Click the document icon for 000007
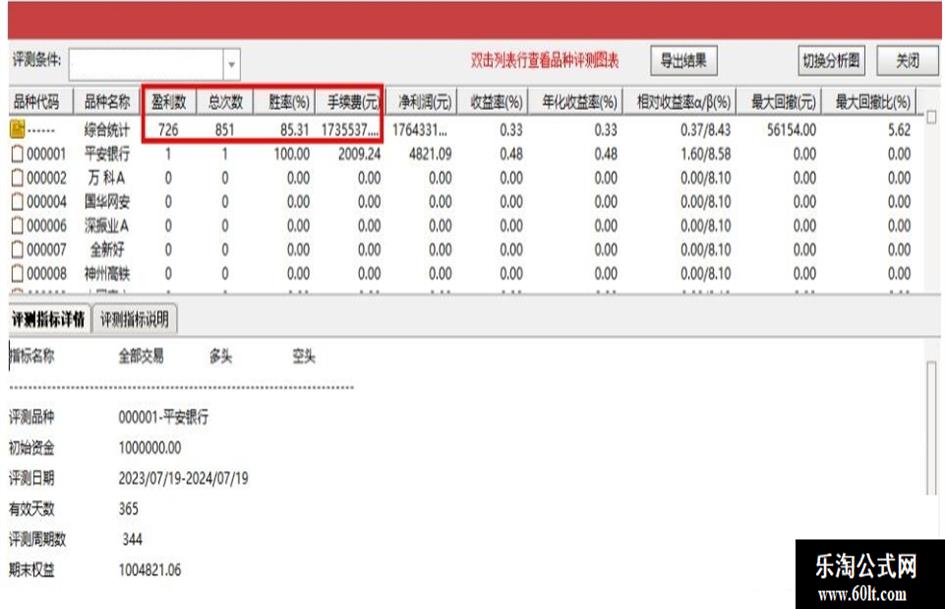Viewport: 945px width, 609px height. point(17,250)
